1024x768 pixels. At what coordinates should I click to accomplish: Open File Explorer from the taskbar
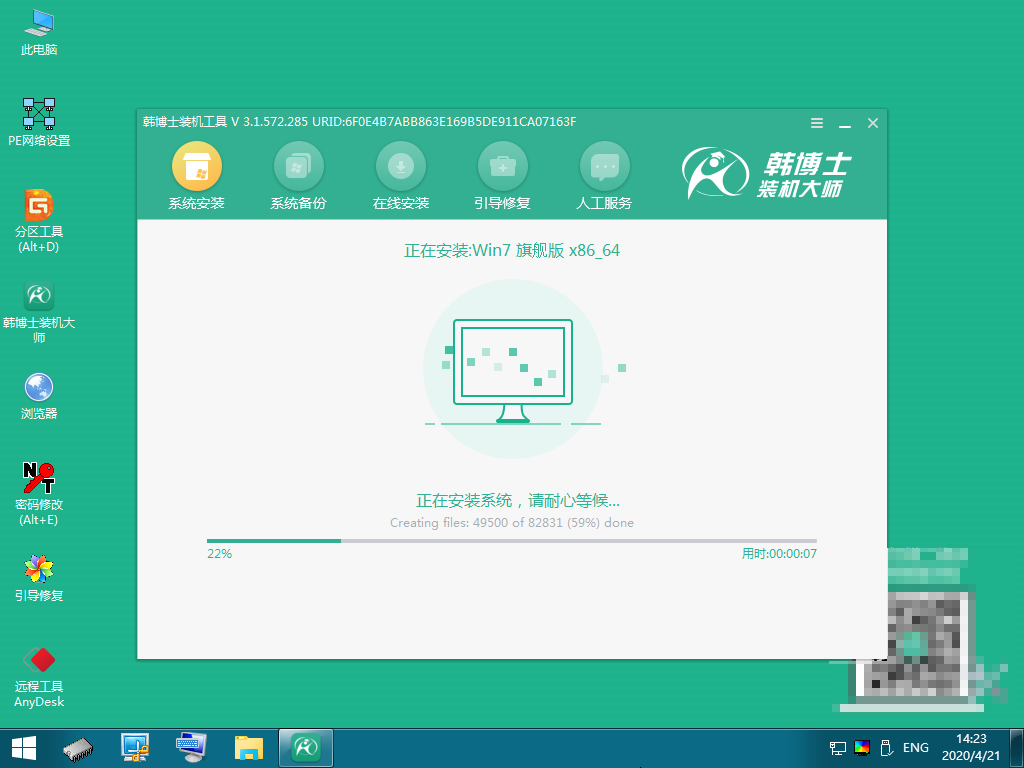249,748
